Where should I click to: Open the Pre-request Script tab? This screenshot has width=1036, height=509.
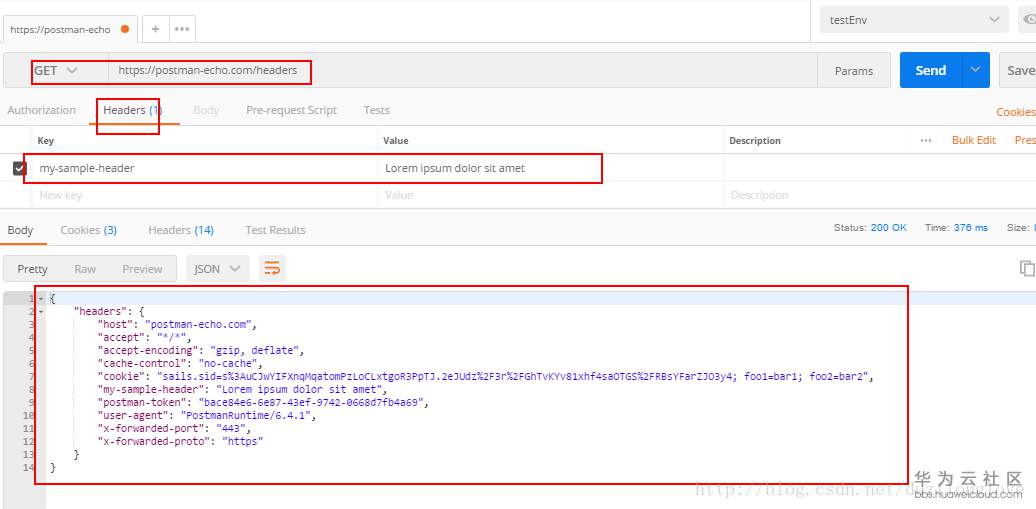point(291,110)
